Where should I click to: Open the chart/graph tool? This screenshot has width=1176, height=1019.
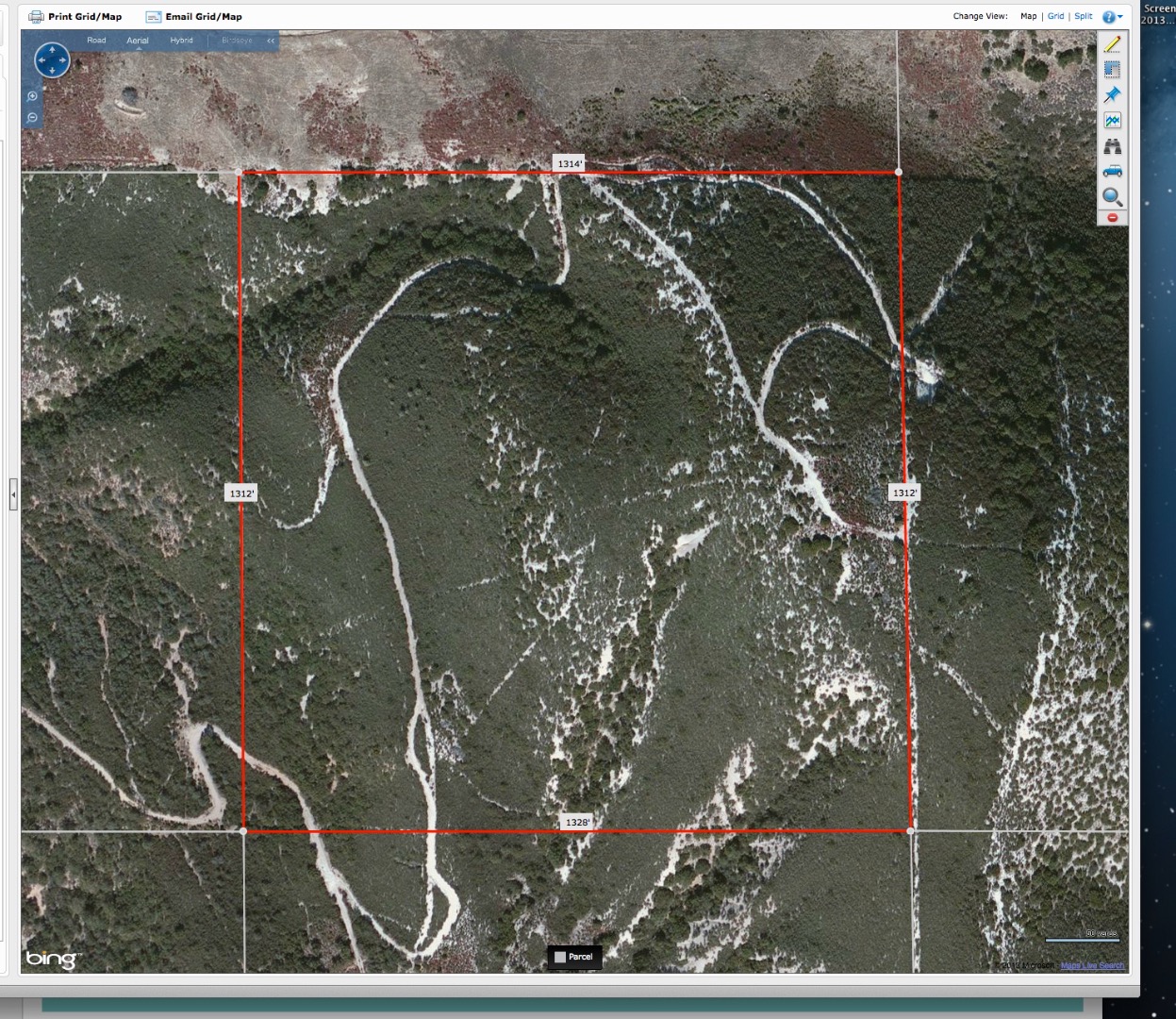(1113, 120)
